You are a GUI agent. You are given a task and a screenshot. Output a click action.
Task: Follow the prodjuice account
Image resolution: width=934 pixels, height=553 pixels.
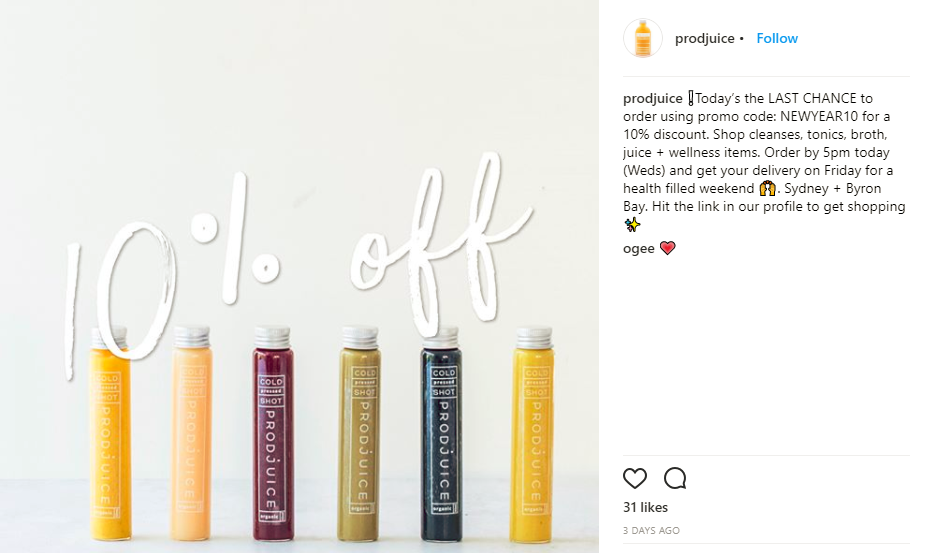click(777, 38)
